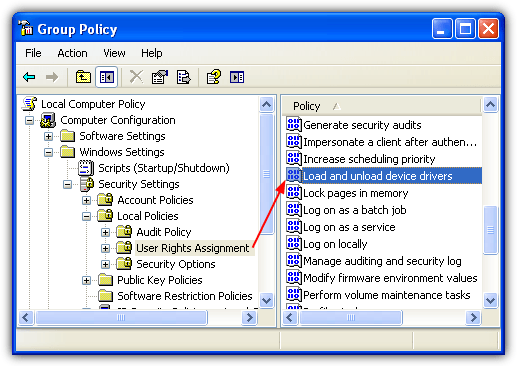Image resolution: width=517 pixels, height=366 pixels.
Task: Select Log on locally policy
Action: 335,244
